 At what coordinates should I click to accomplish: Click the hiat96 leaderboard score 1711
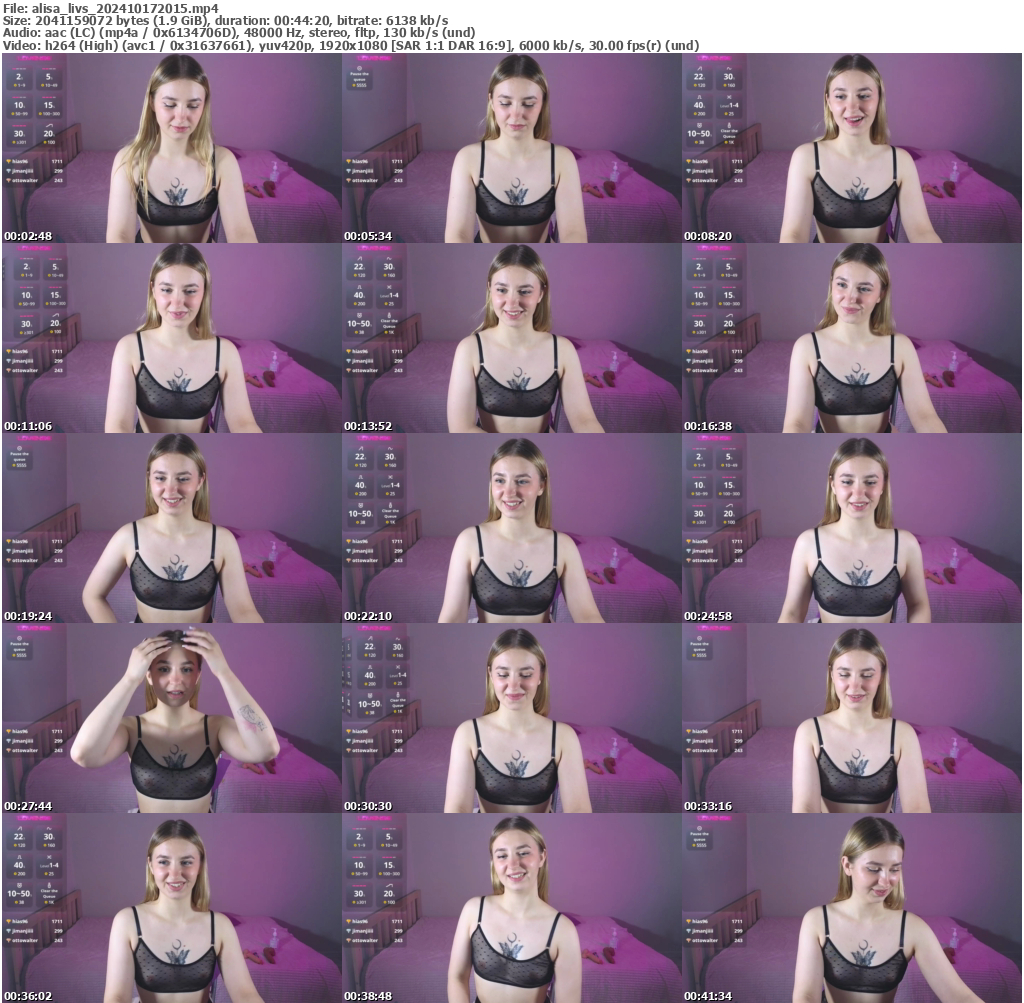point(58,160)
